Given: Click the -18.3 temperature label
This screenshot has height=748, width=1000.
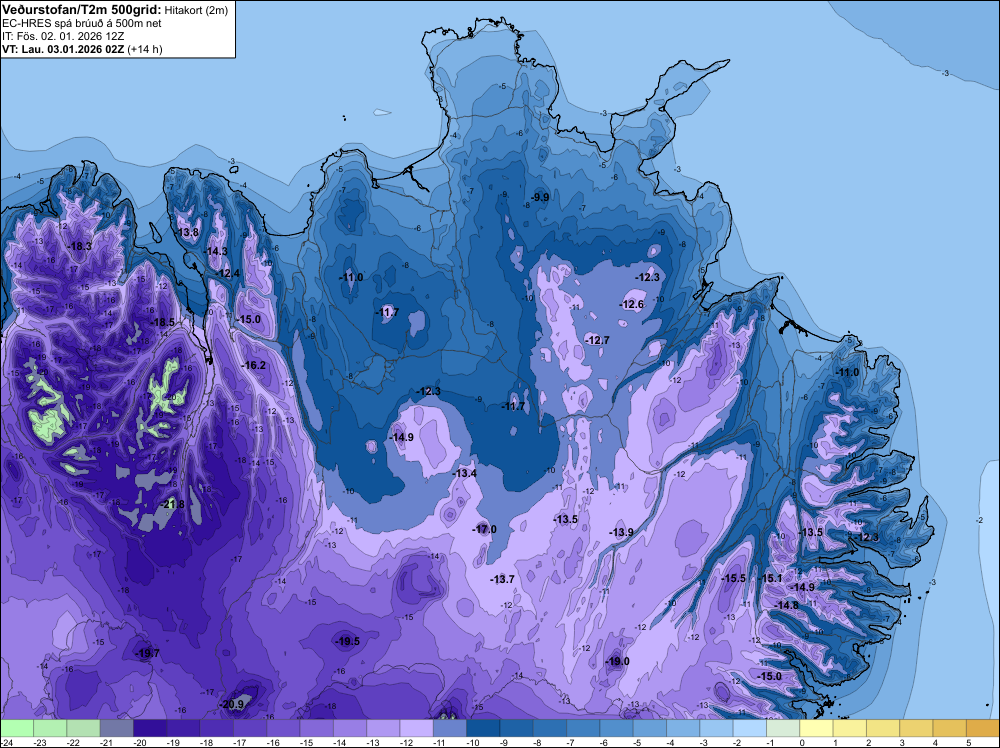Looking at the screenshot, I should pos(80,246).
